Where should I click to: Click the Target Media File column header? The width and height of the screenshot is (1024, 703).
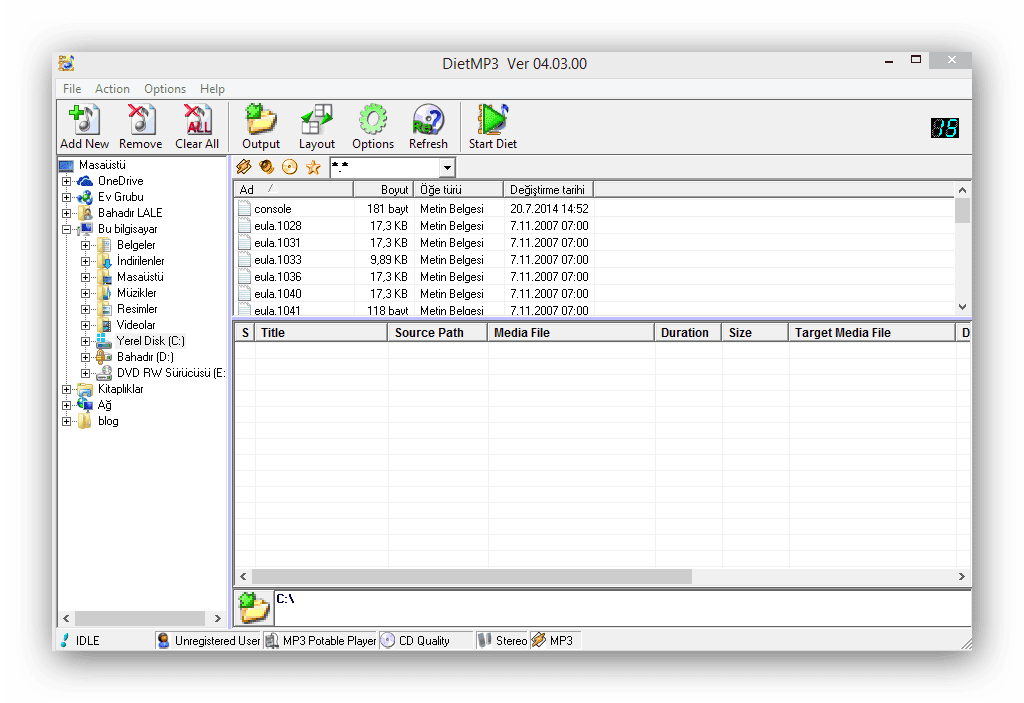[x=871, y=333]
